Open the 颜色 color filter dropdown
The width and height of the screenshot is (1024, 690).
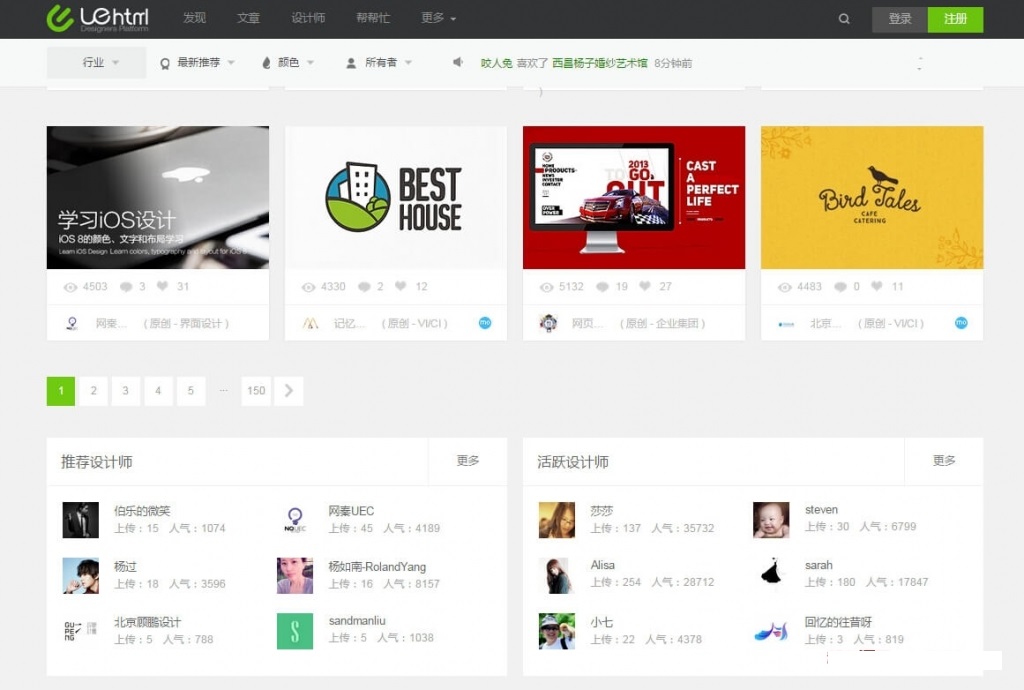(x=288, y=62)
